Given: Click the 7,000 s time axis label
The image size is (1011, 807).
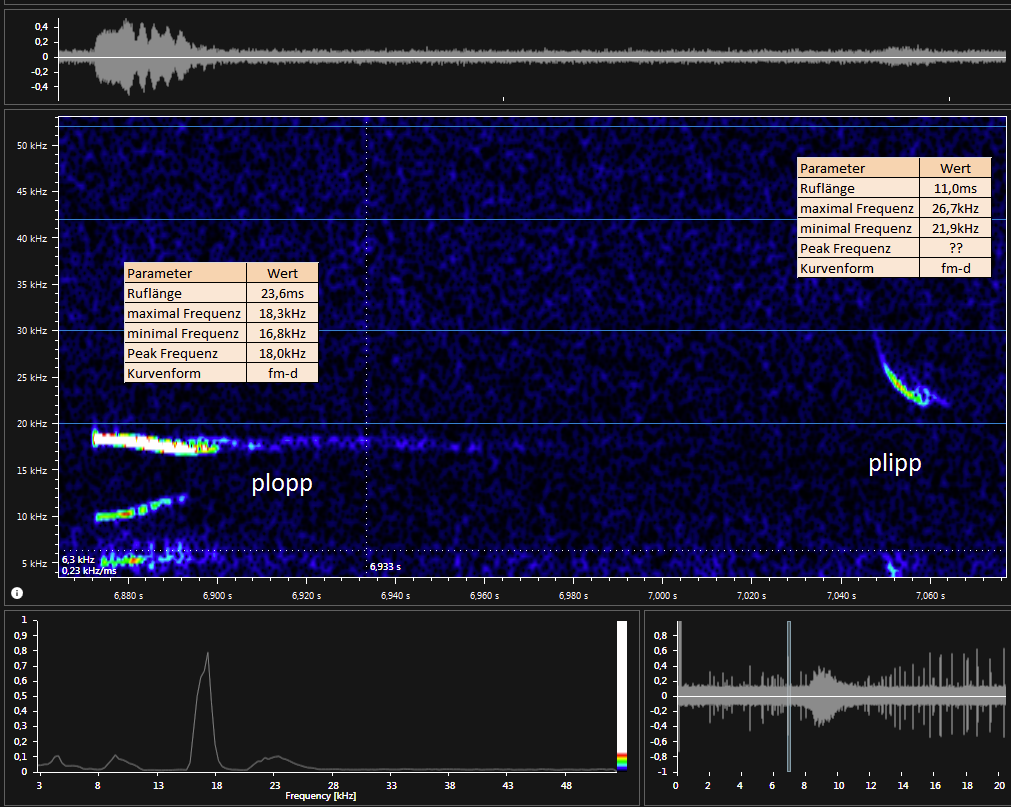Looking at the screenshot, I should [x=662, y=595].
